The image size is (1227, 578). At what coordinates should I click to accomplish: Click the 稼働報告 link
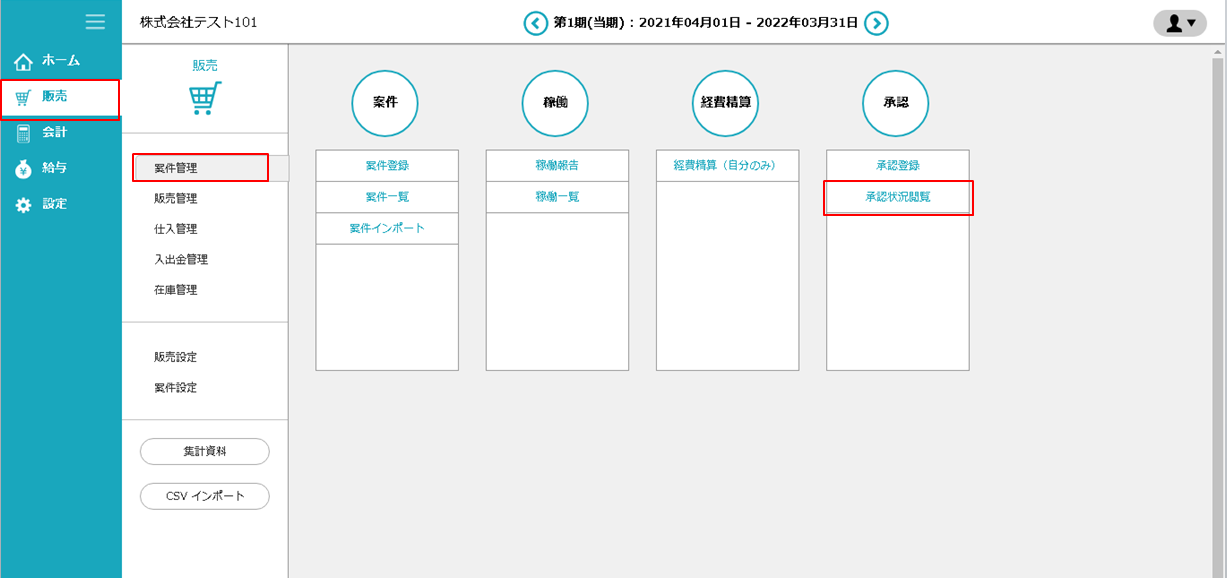[557, 166]
